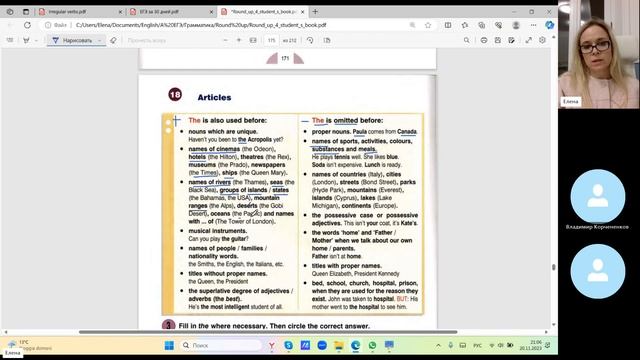Click page number 171 in the PDF
The height and width of the screenshot is (360, 640).
285,59
